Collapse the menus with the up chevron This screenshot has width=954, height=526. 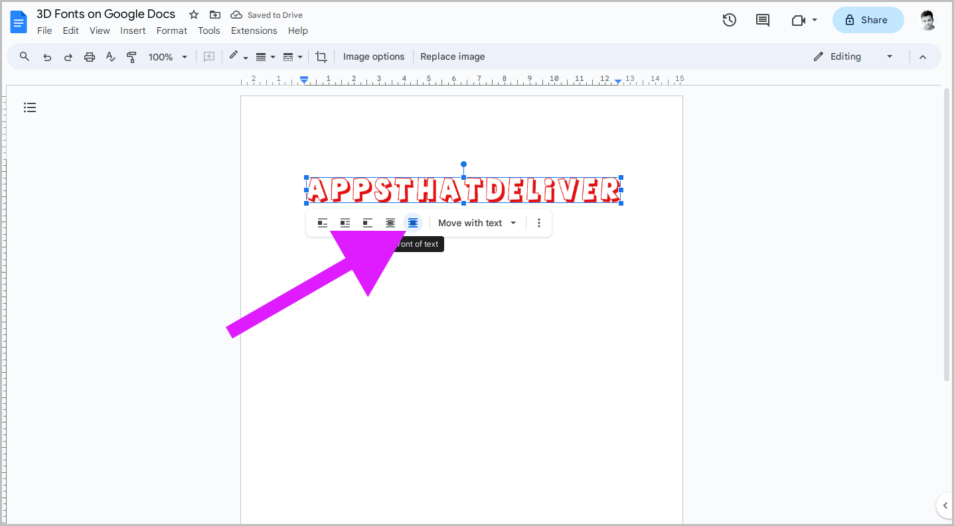coord(922,57)
